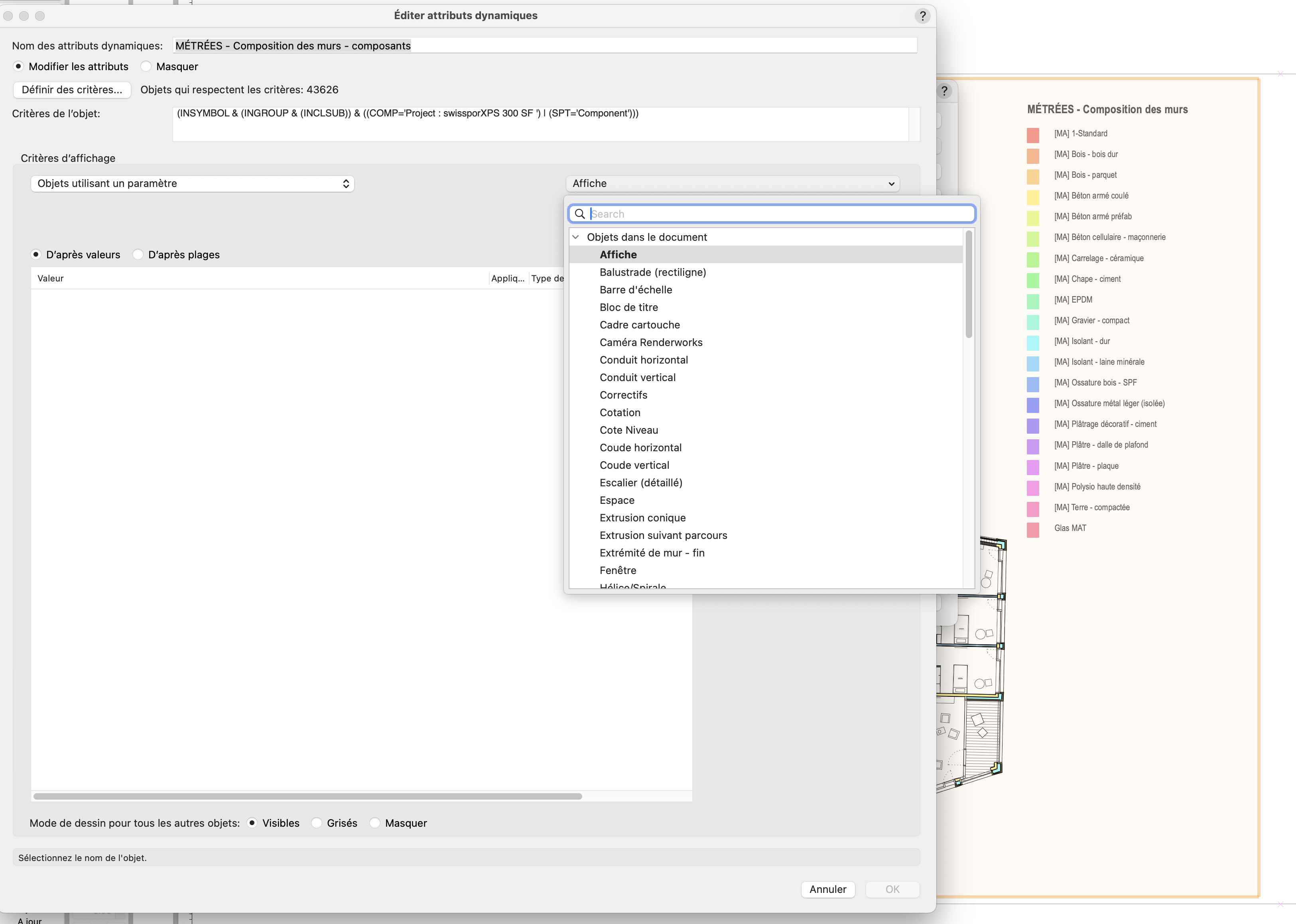Viewport: 1296px width, 924px height.
Task: Click the magnifier icon in the search field
Action: [580, 213]
